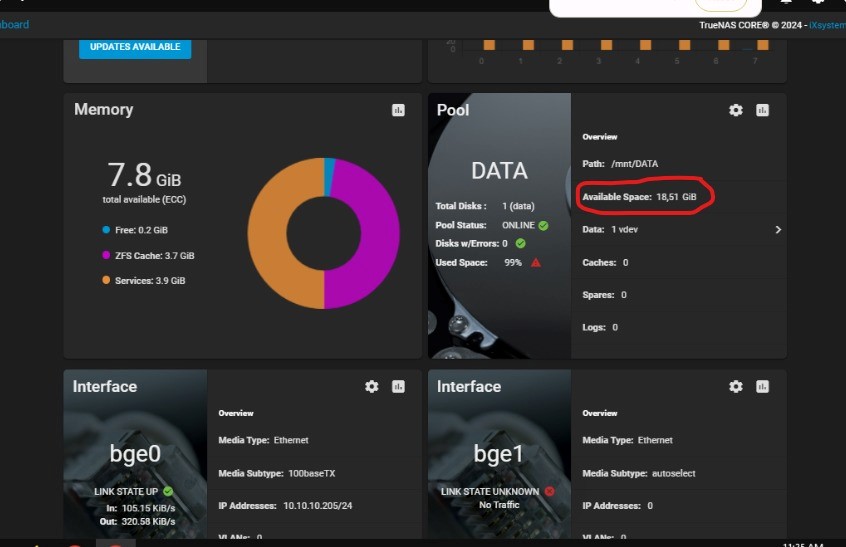Click purple ZFS Cache segment in donut chart
Screen dimensions: 846x547
click(x=370, y=230)
